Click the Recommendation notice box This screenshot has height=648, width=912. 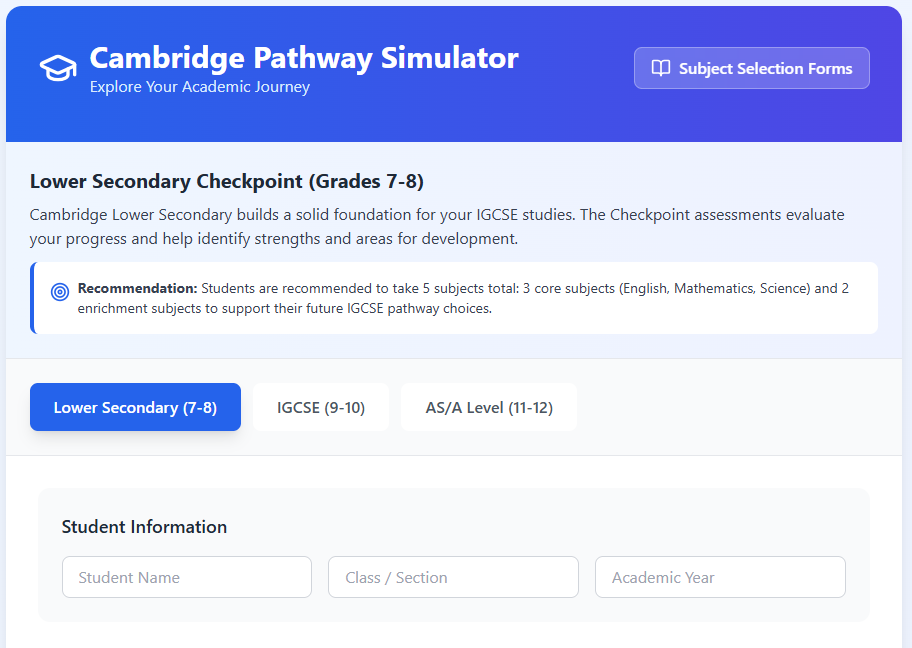(x=455, y=298)
